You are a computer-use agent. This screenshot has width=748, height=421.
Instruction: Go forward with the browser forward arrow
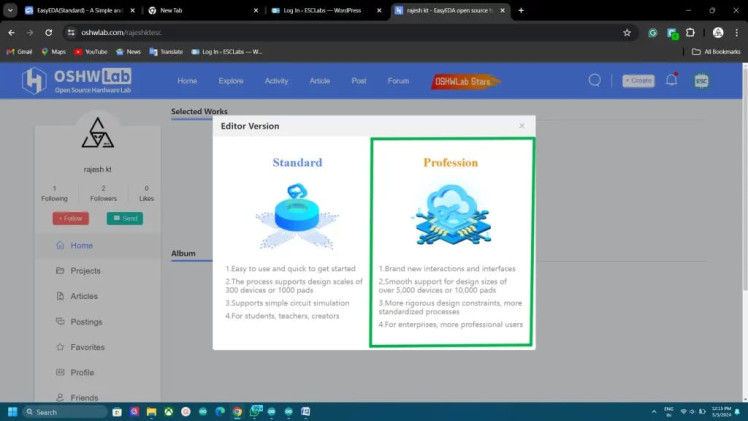(30, 32)
